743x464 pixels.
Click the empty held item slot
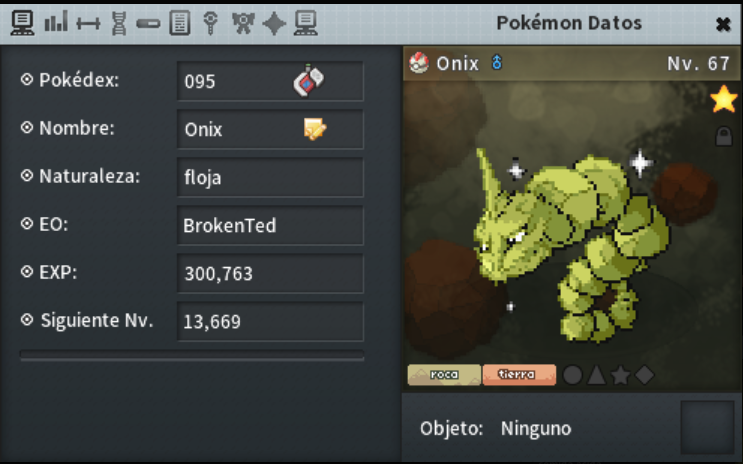tap(707, 428)
